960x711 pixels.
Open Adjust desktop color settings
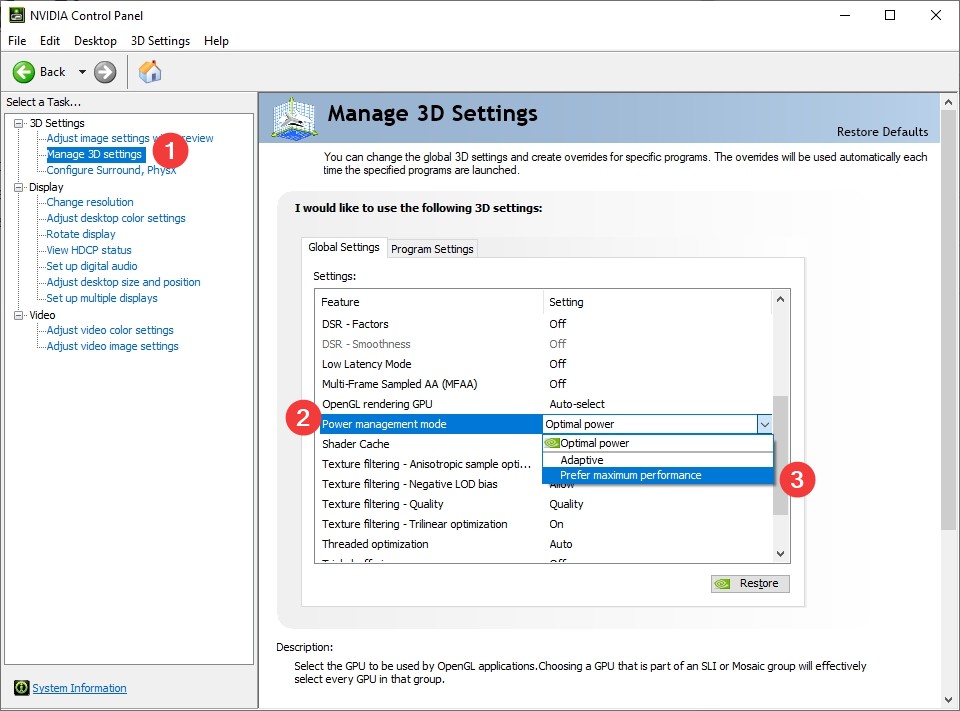[116, 218]
